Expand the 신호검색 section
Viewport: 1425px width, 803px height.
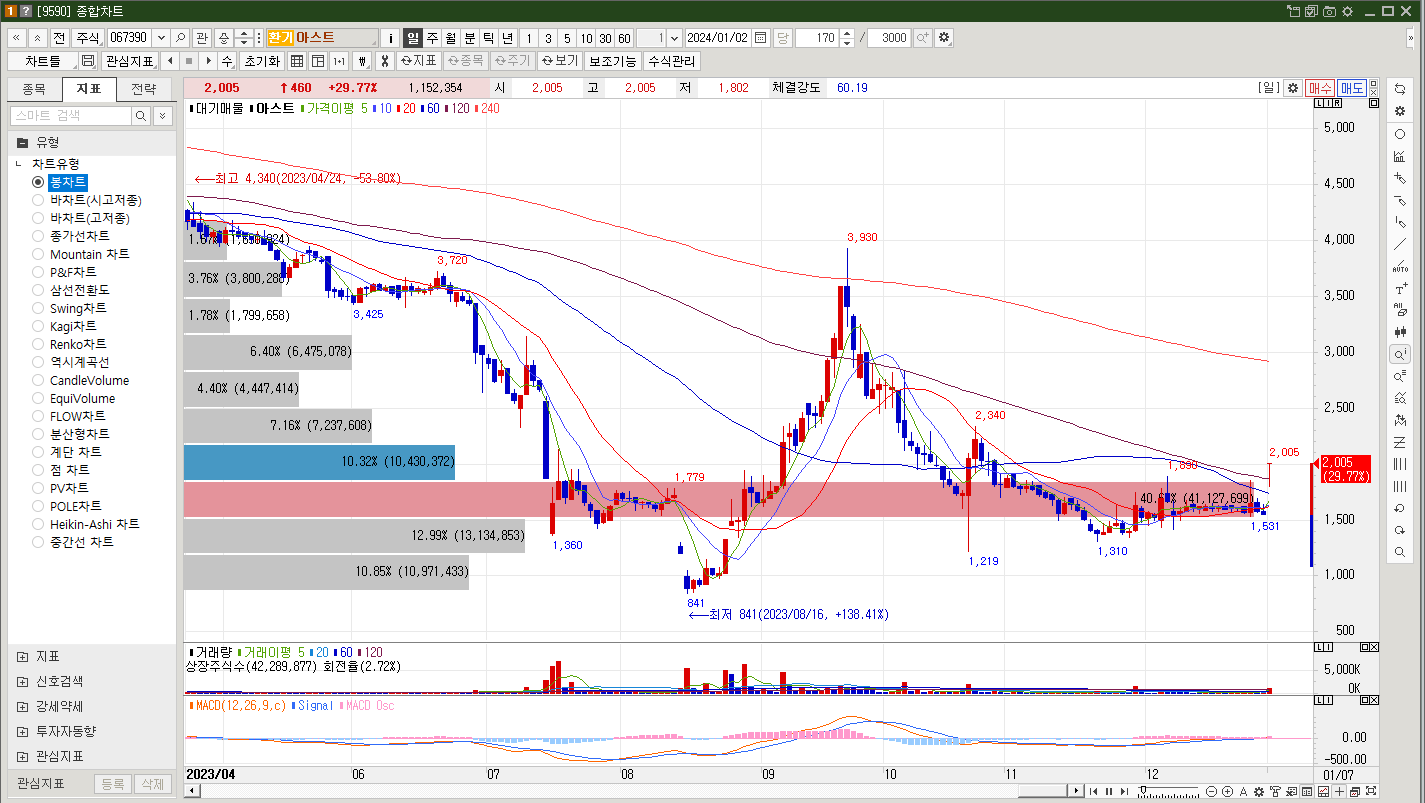22,681
